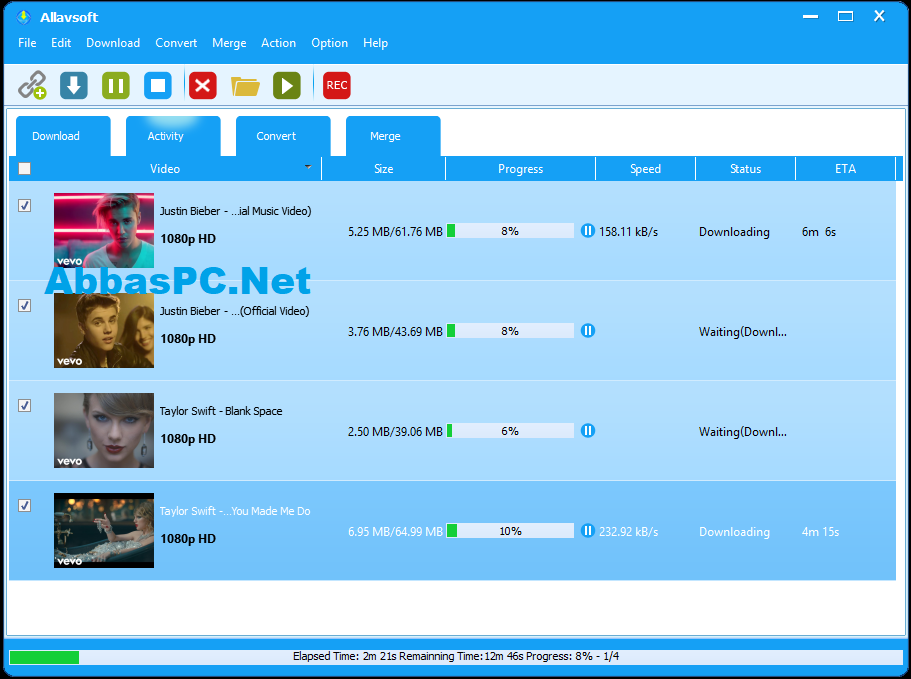Open the Video column sort dropdown arrow
The height and width of the screenshot is (679, 911).
point(308,167)
